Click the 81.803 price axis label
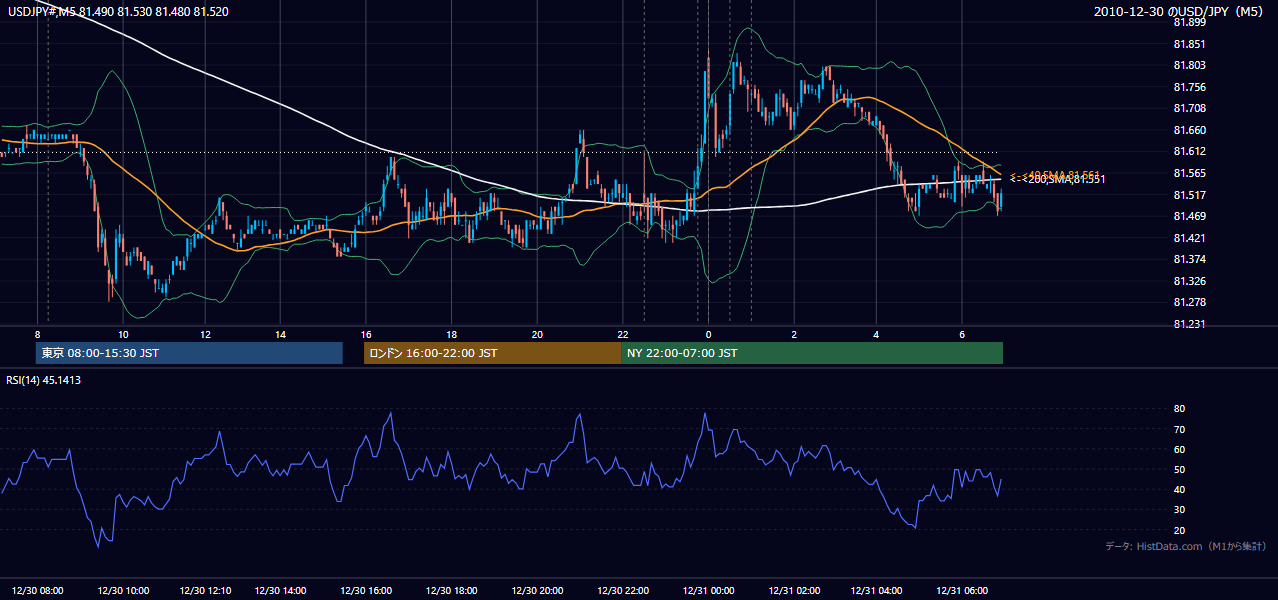1278x600 pixels. coord(1189,65)
